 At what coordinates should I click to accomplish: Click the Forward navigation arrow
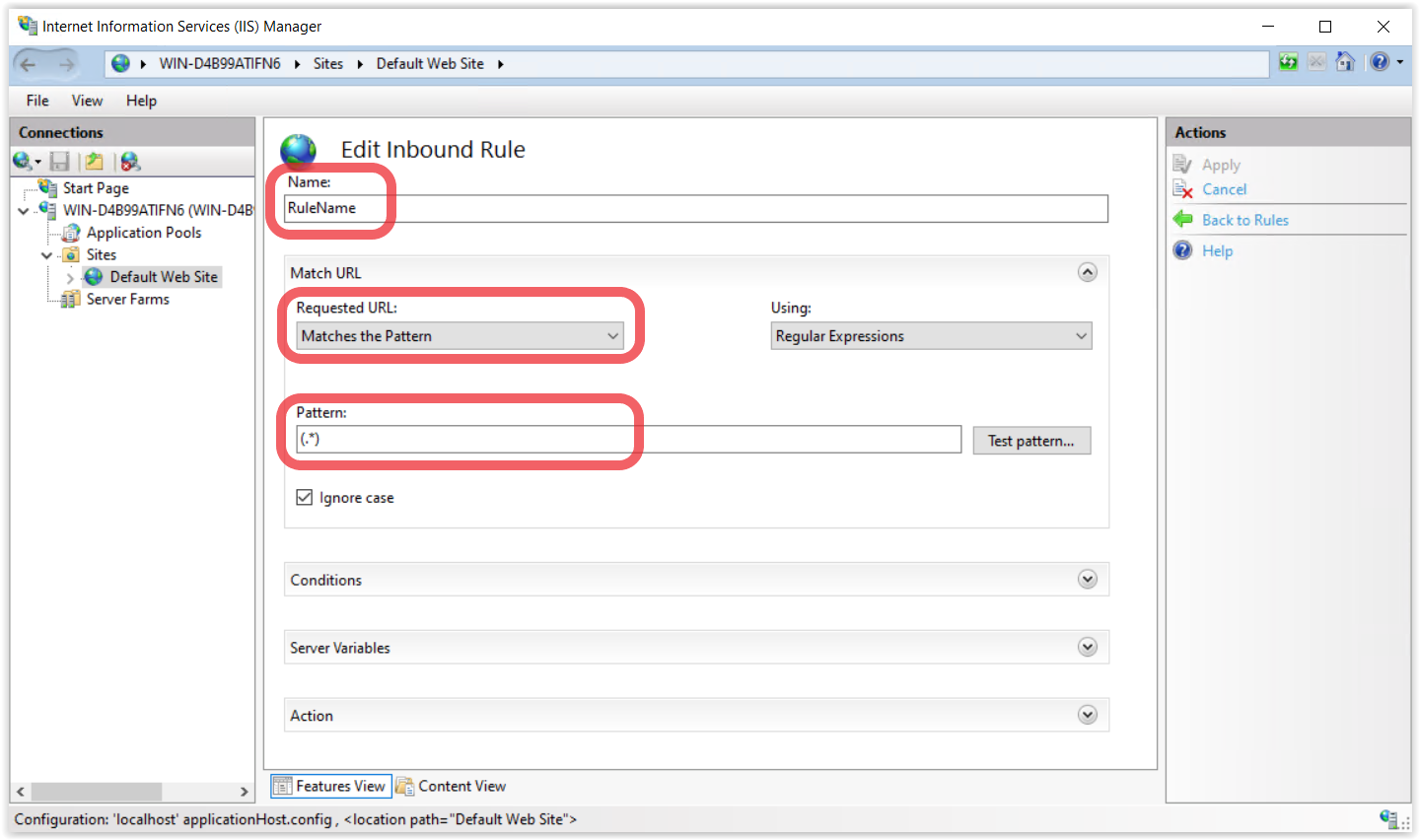pyautogui.click(x=66, y=64)
